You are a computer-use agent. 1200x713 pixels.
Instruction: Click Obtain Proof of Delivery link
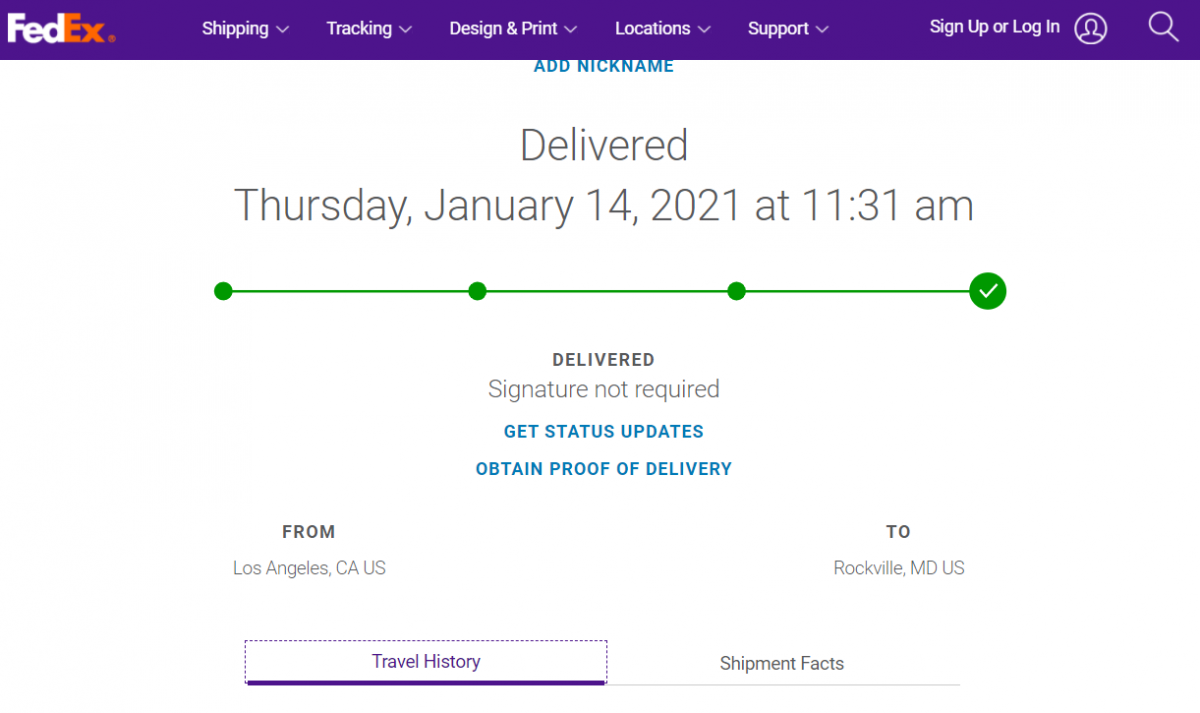[604, 469]
